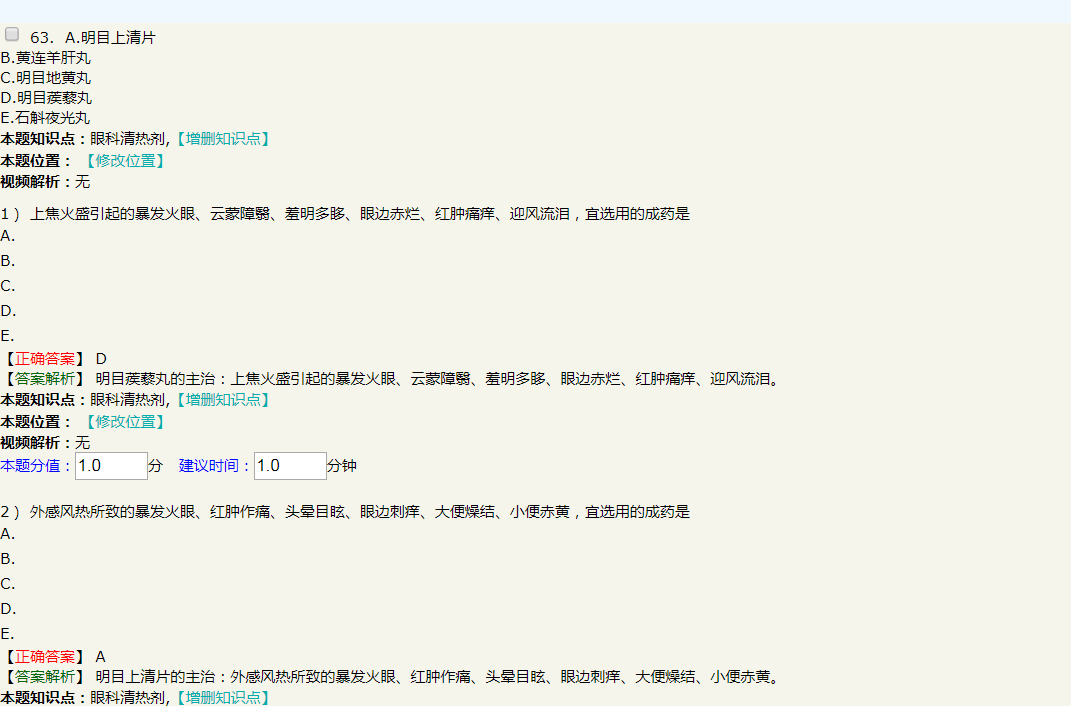The height and width of the screenshot is (706, 1071).
Task: Click 增删知识点 link under question 63 options
Action: pyautogui.click(x=221, y=139)
